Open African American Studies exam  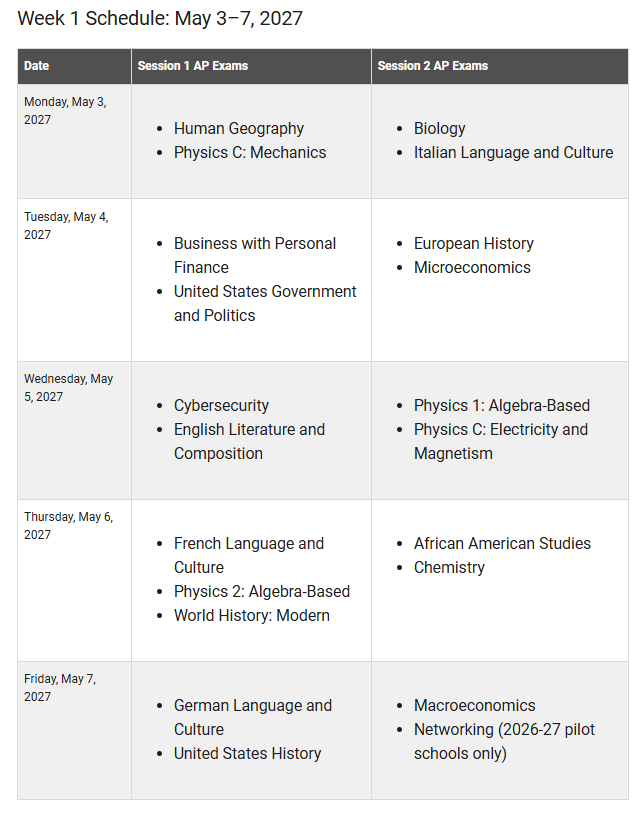pyautogui.click(x=502, y=543)
